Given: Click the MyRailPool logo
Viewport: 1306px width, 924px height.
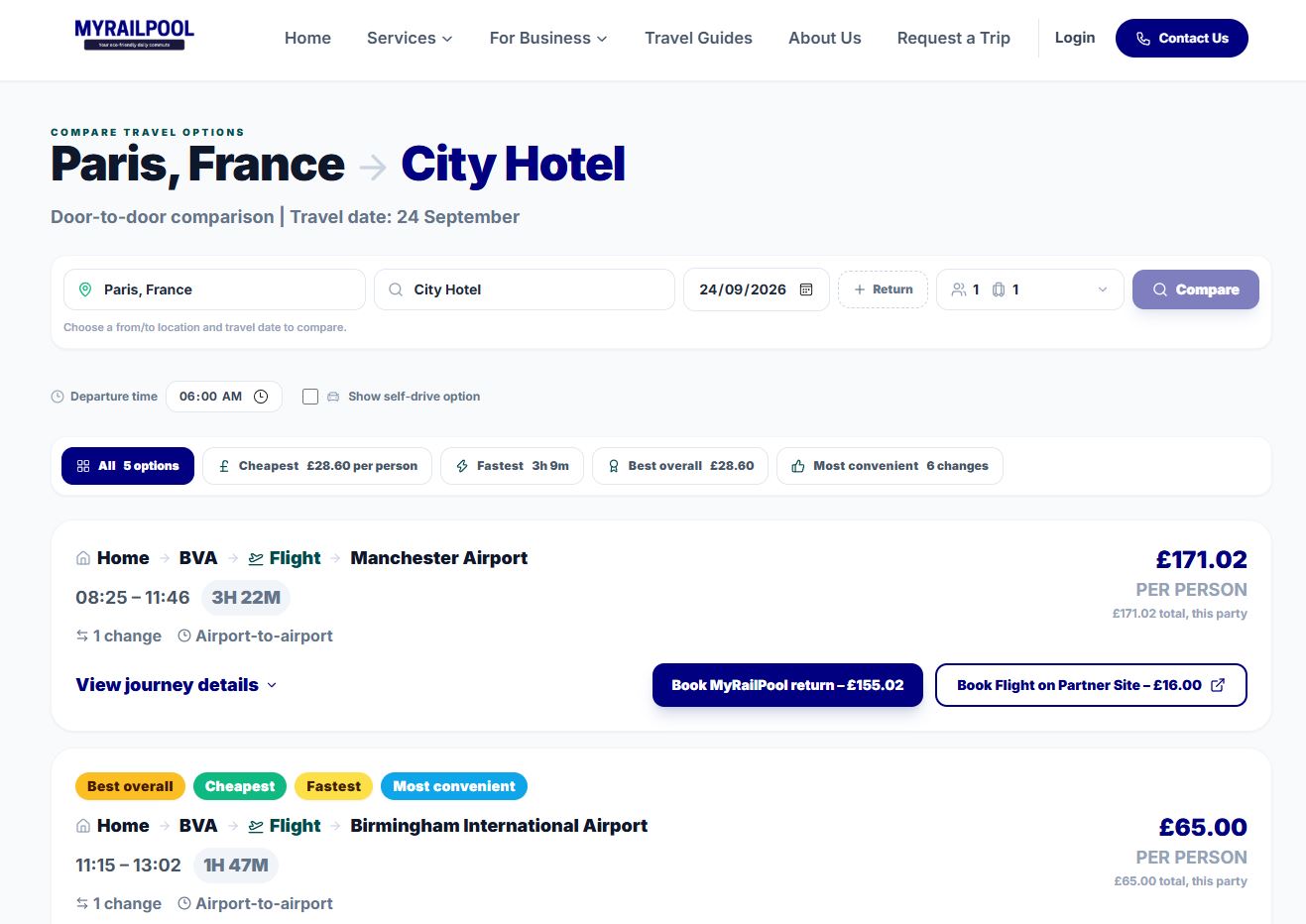Looking at the screenshot, I should point(135,35).
